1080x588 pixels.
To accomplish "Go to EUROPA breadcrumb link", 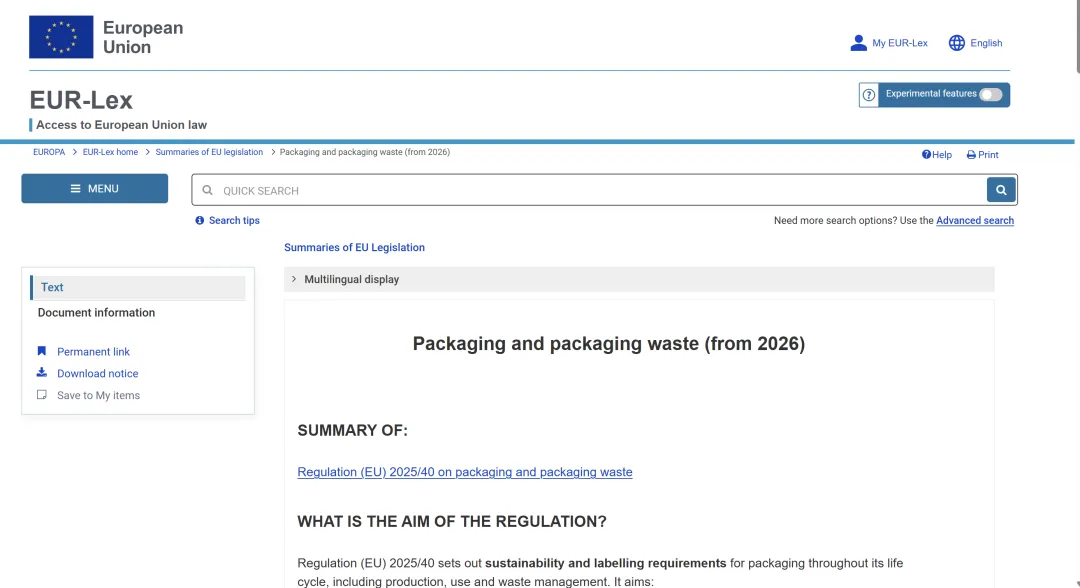I will 49,152.
